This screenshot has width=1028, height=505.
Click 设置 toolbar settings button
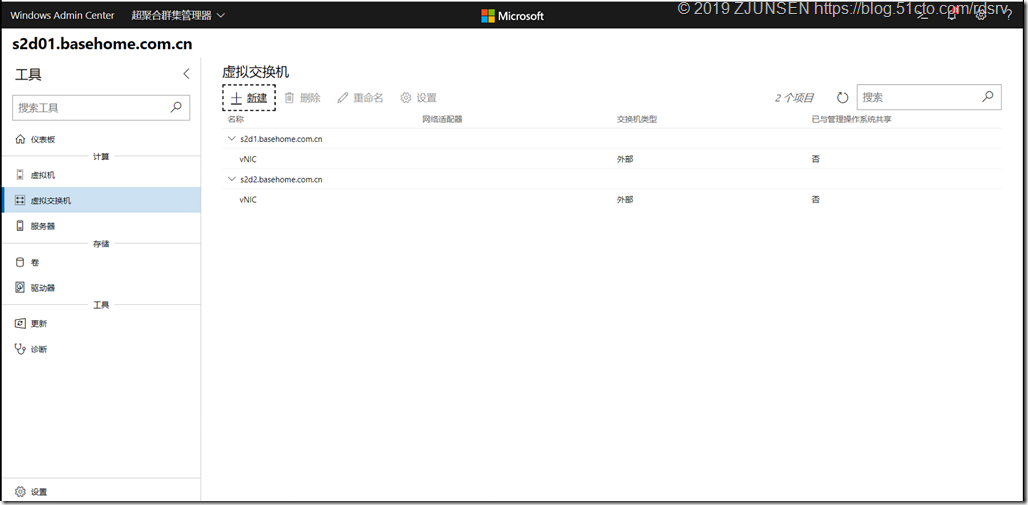(x=418, y=98)
